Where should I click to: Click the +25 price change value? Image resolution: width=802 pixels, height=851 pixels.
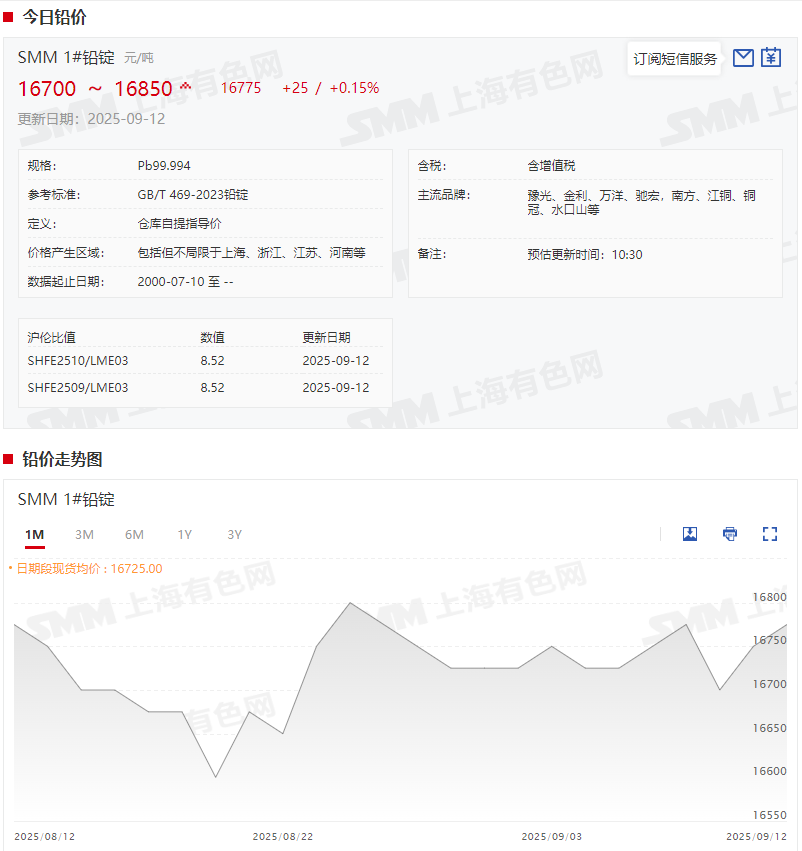[295, 88]
